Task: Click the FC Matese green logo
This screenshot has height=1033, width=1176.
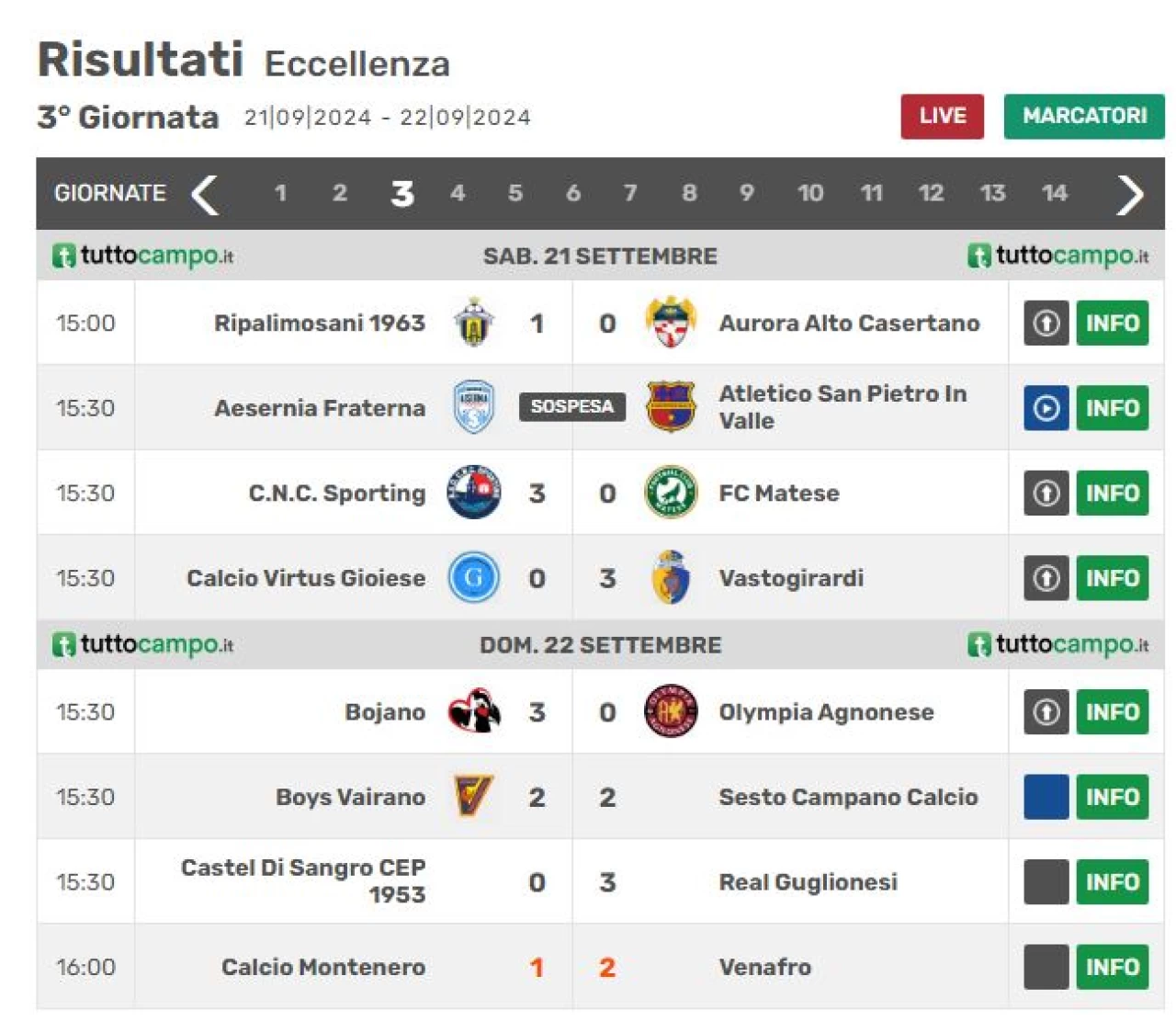Action: [671, 493]
